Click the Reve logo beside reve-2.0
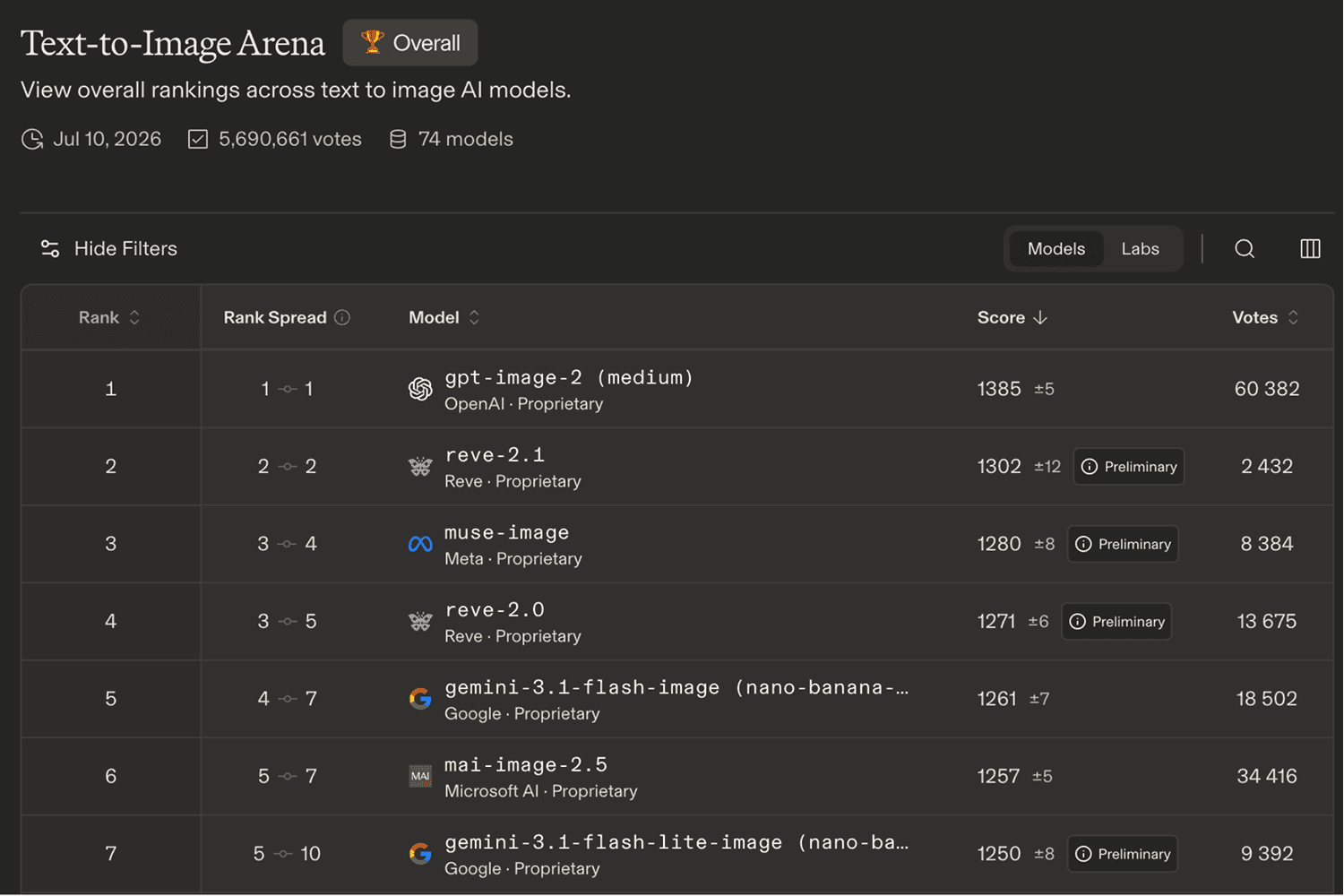The height and width of the screenshot is (896, 1344). point(420,622)
